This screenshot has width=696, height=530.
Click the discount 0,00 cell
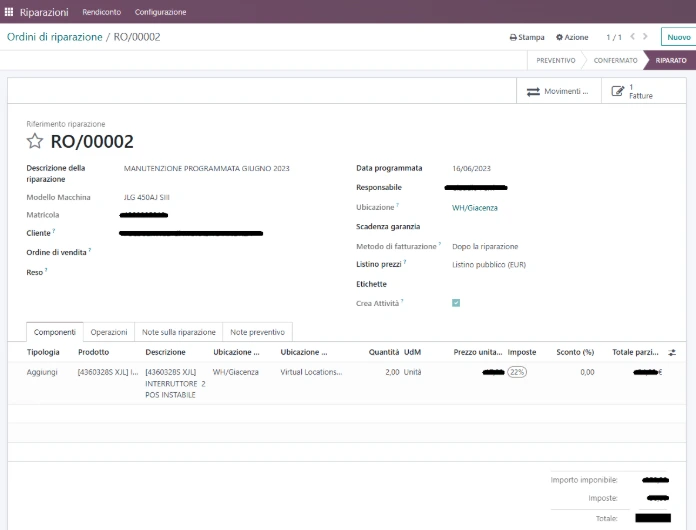pos(587,372)
